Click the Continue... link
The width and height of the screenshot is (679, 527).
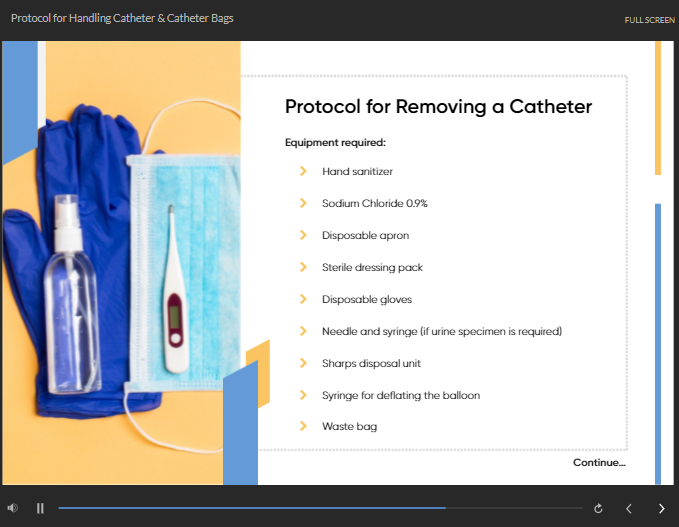click(x=599, y=462)
